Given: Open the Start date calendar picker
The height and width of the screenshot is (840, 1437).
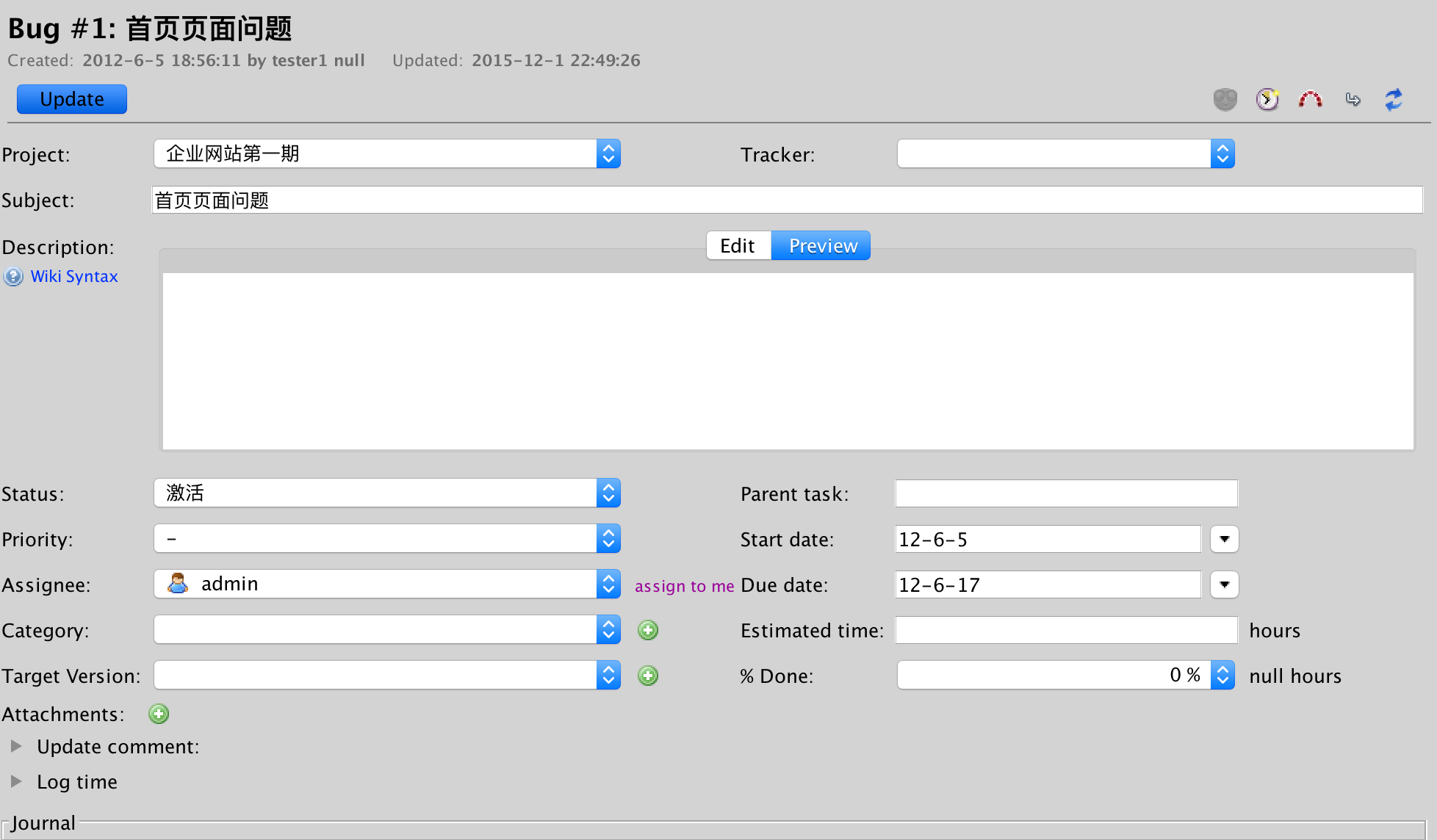Looking at the screenshot, I should tap(1224, 540).
